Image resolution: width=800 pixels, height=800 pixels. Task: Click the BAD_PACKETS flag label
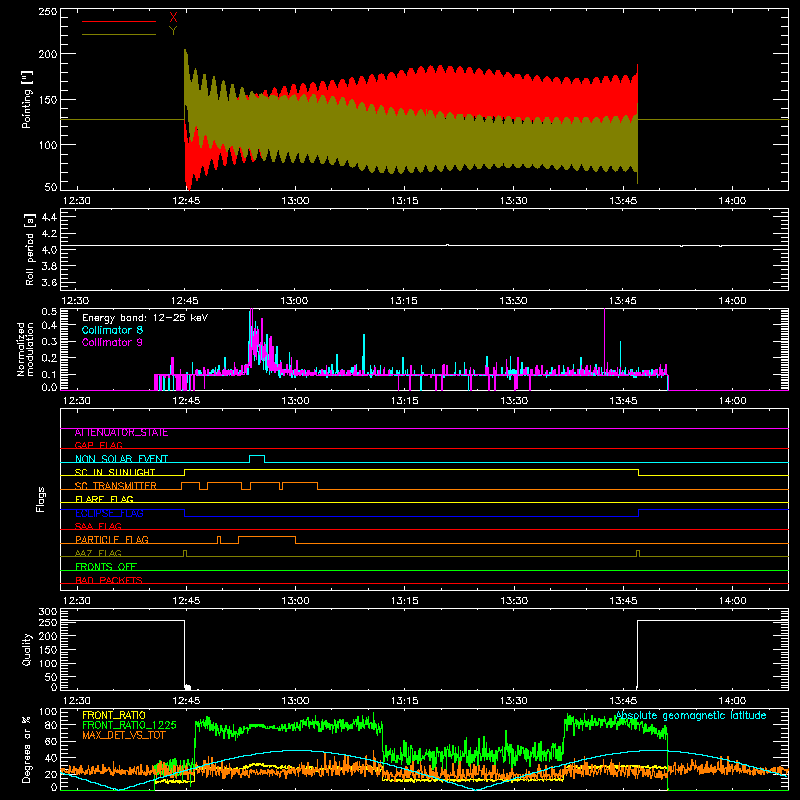pos(109,580)
